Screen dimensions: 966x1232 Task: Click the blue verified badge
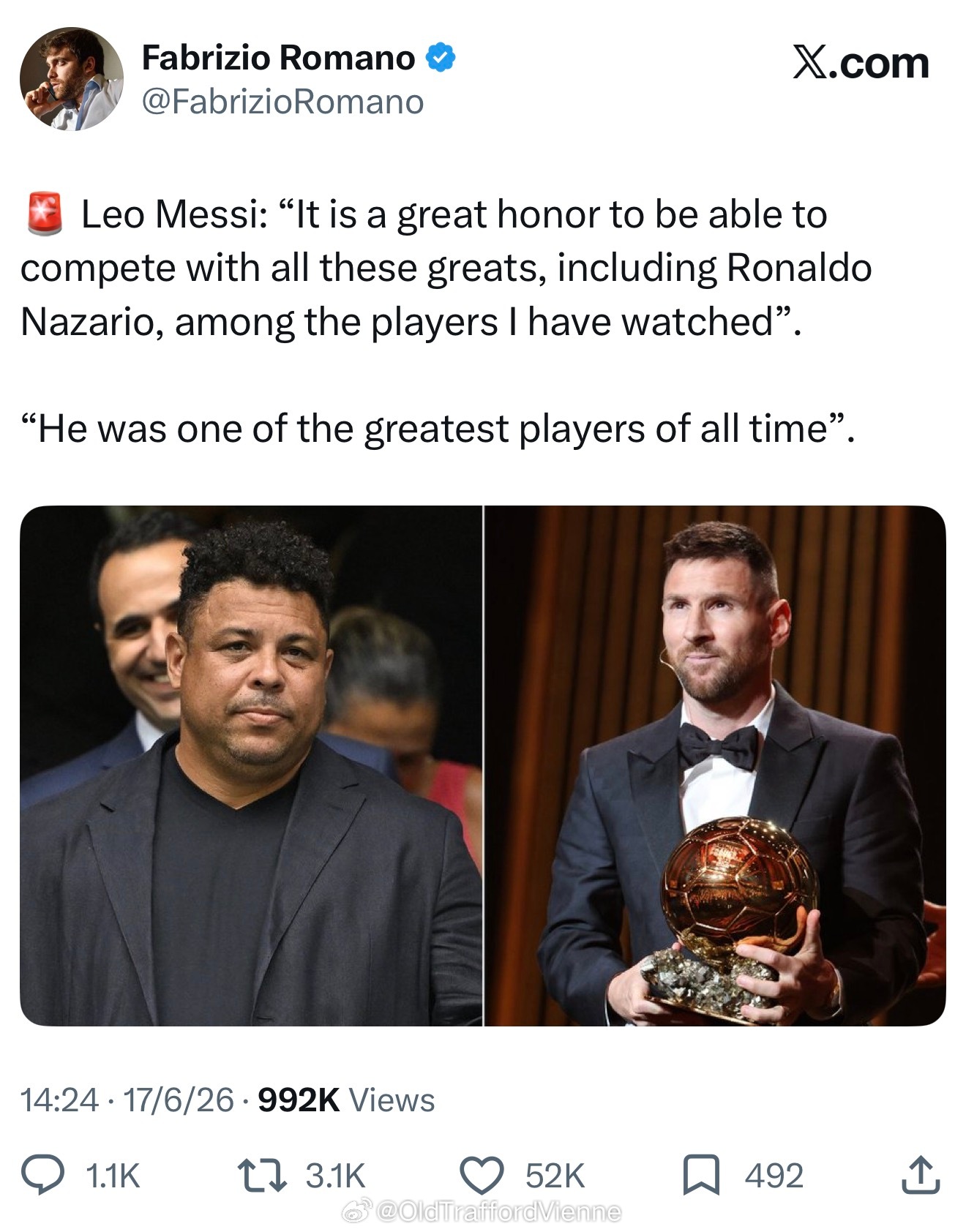coord(440,58)
